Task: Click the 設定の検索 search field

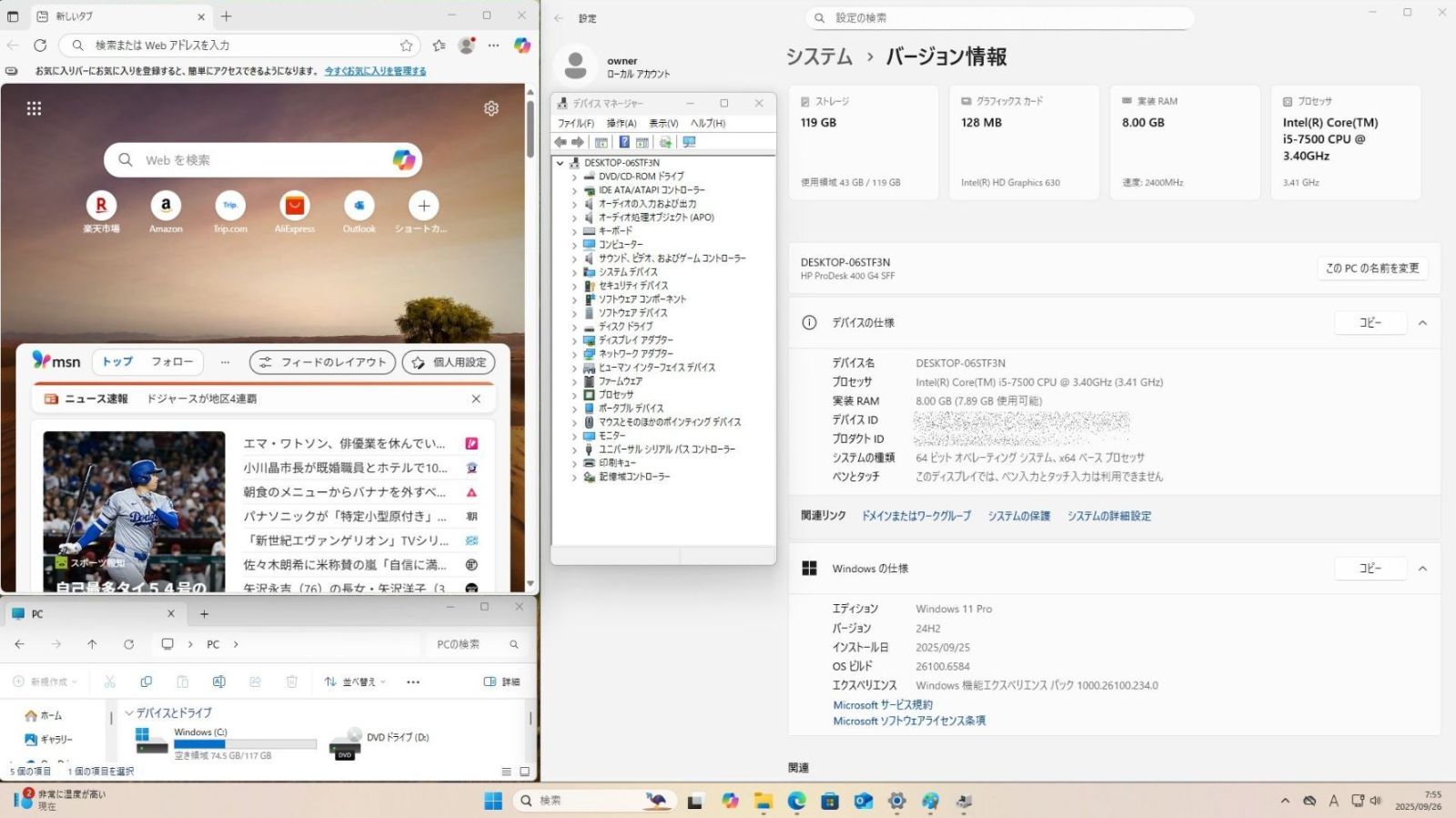Action: (x=1001, y=18)
